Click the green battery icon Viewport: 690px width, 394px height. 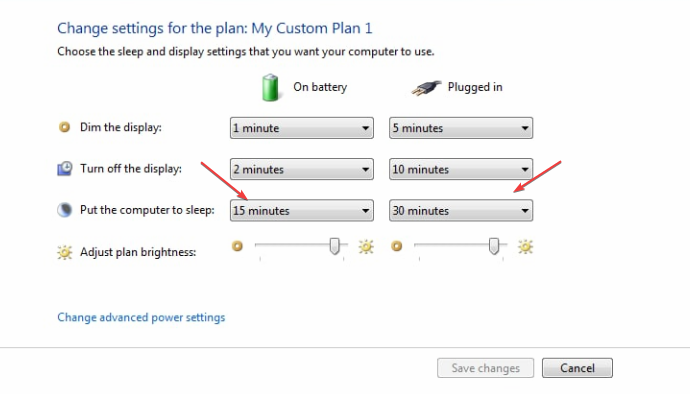coord(270,88)
